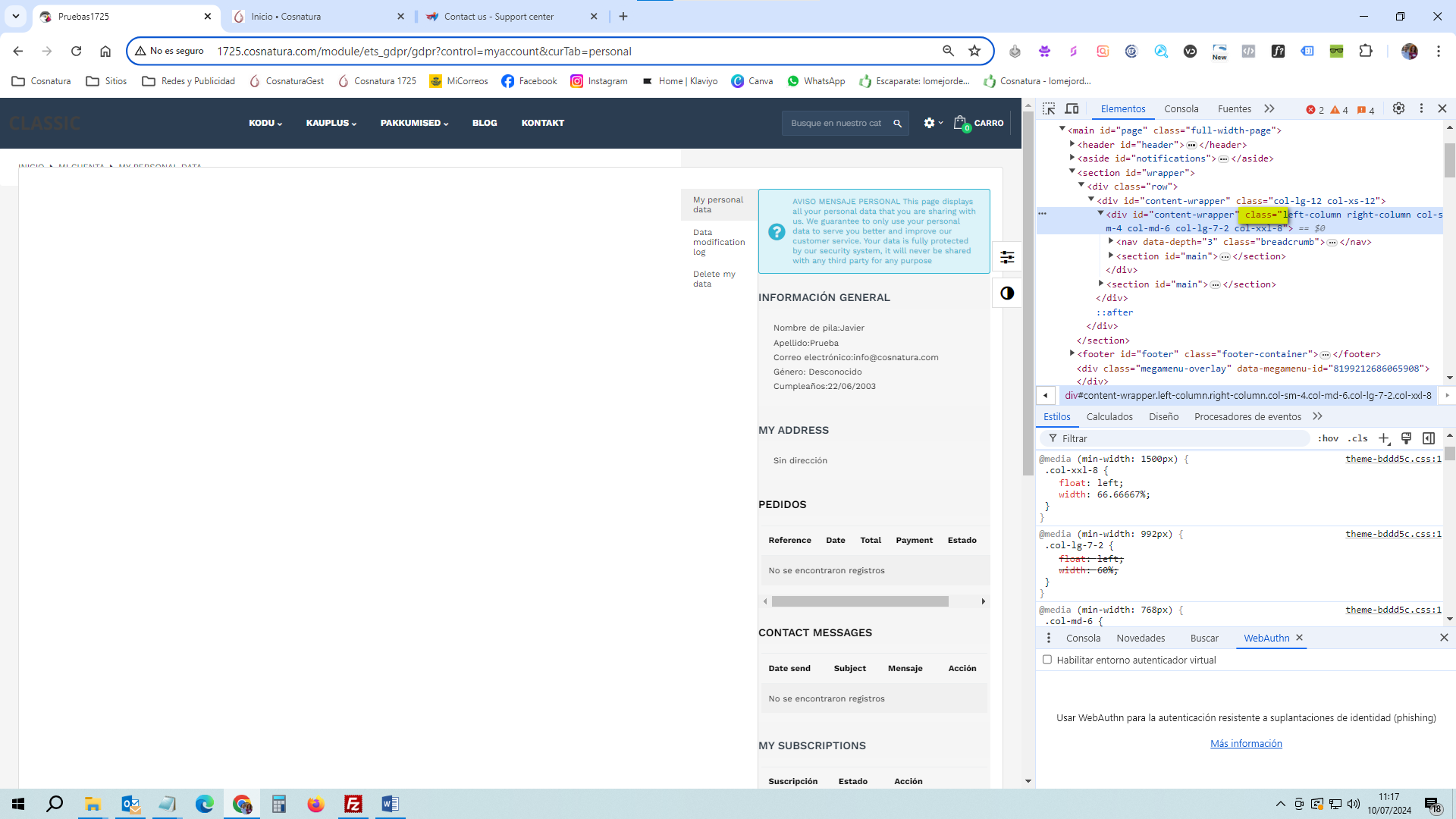Click the Más información link
This screenshot has width=1456, height=819.
[1246, 744]
